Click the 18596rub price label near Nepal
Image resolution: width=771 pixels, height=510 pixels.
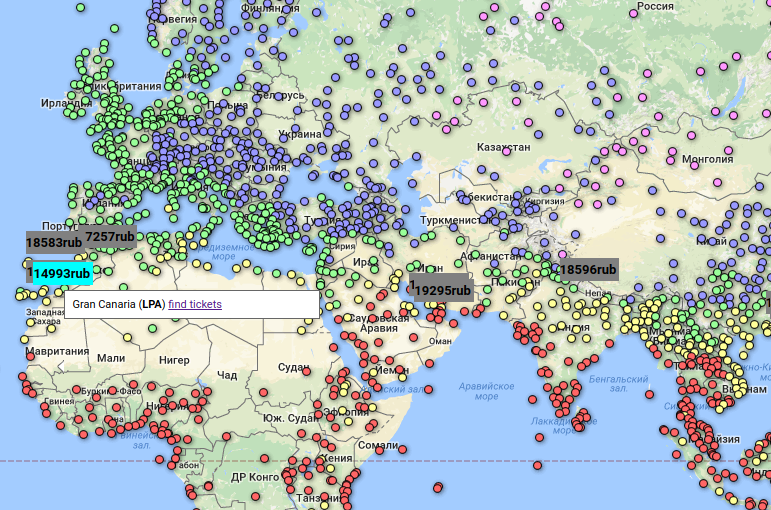click(x=587, y=269)
